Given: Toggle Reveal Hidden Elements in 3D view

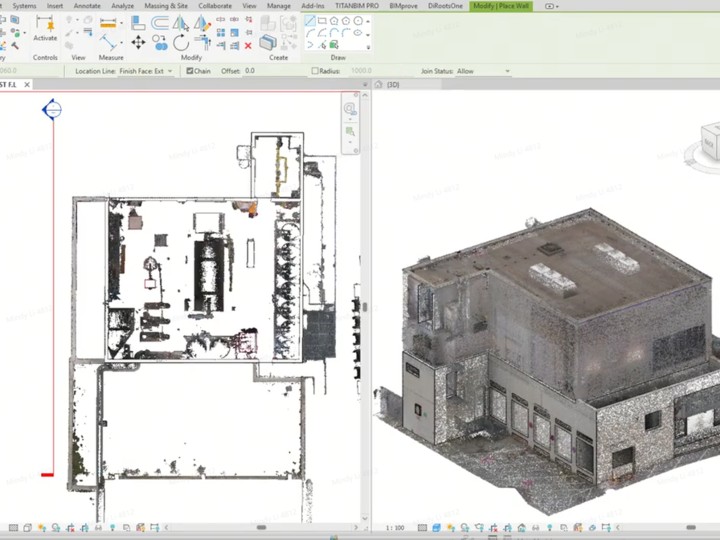Looking at the screenshot, I should 550,528.
